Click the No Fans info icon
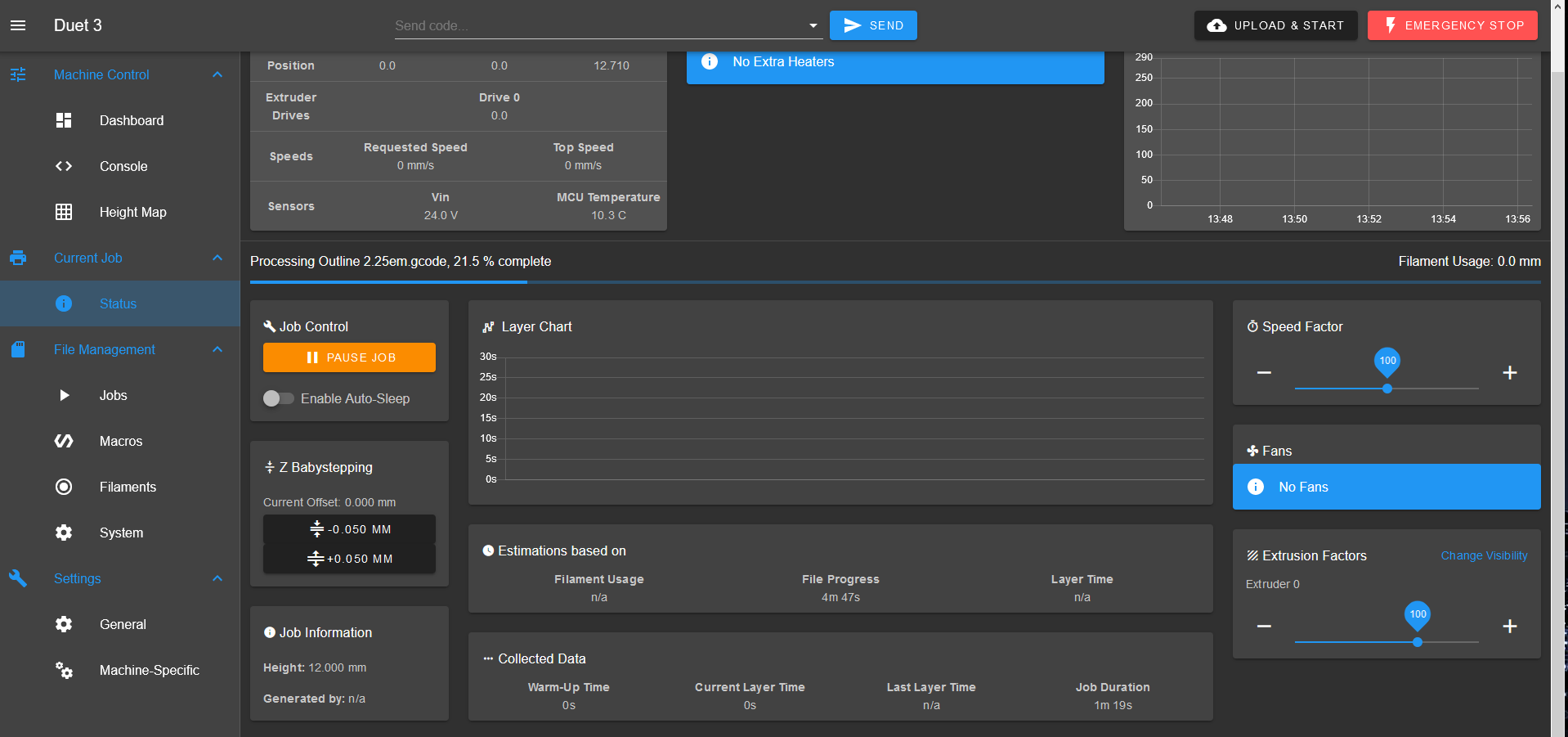Screen dimensions: 1568x737 pos(1256,487)
